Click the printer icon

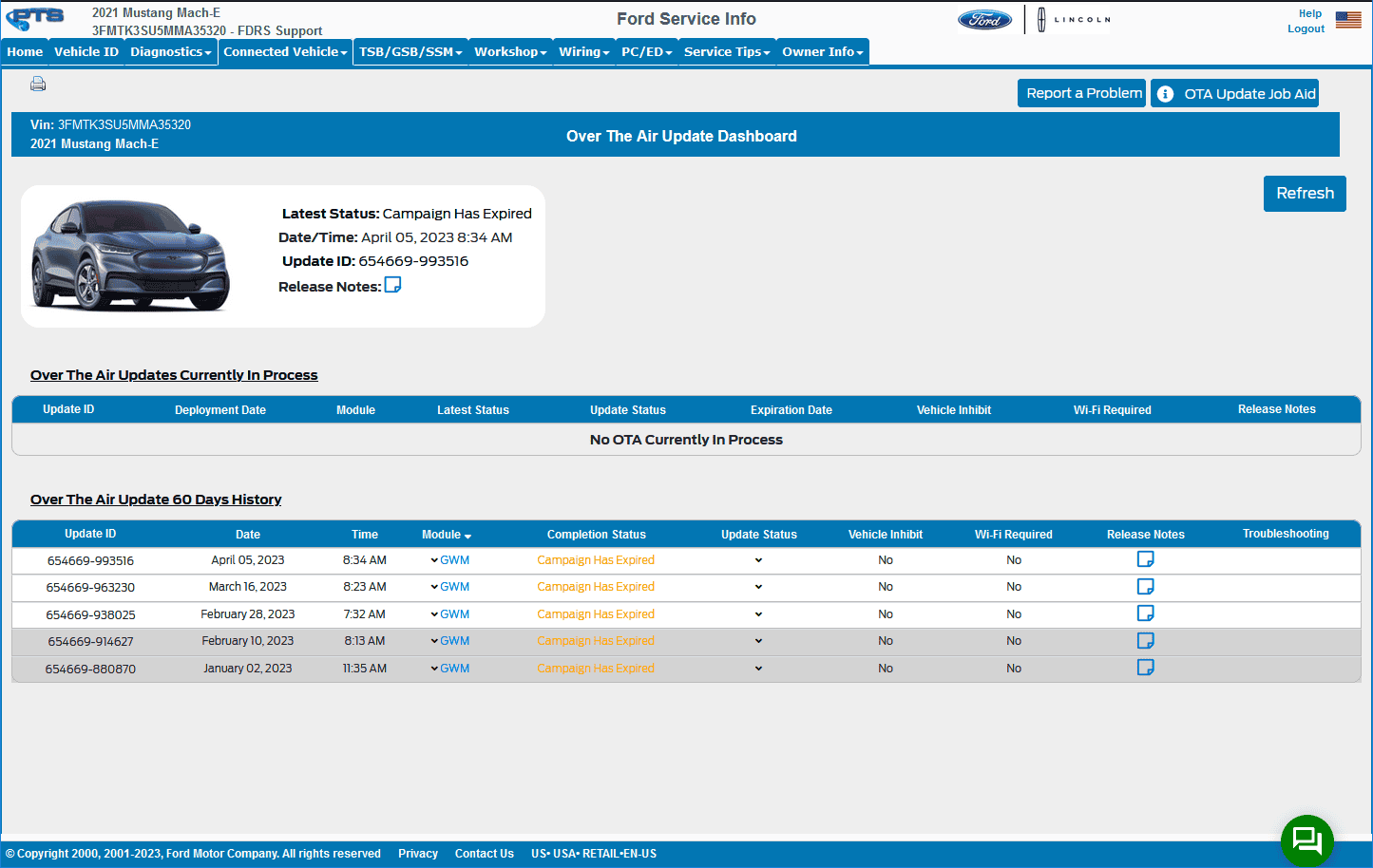(x=38, y=85)
